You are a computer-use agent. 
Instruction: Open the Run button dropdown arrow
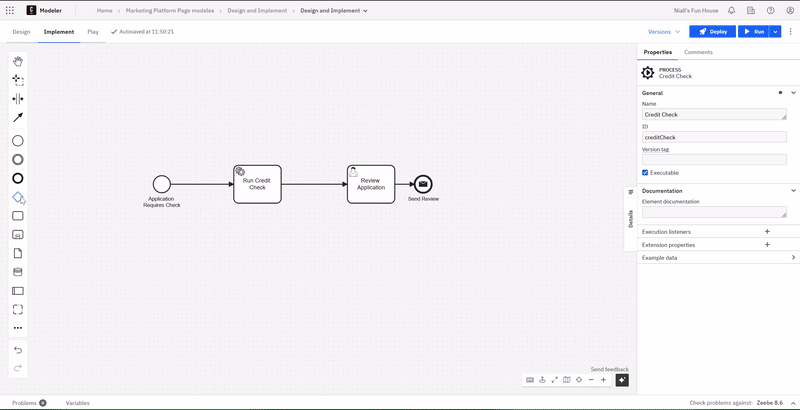(776, 32)
